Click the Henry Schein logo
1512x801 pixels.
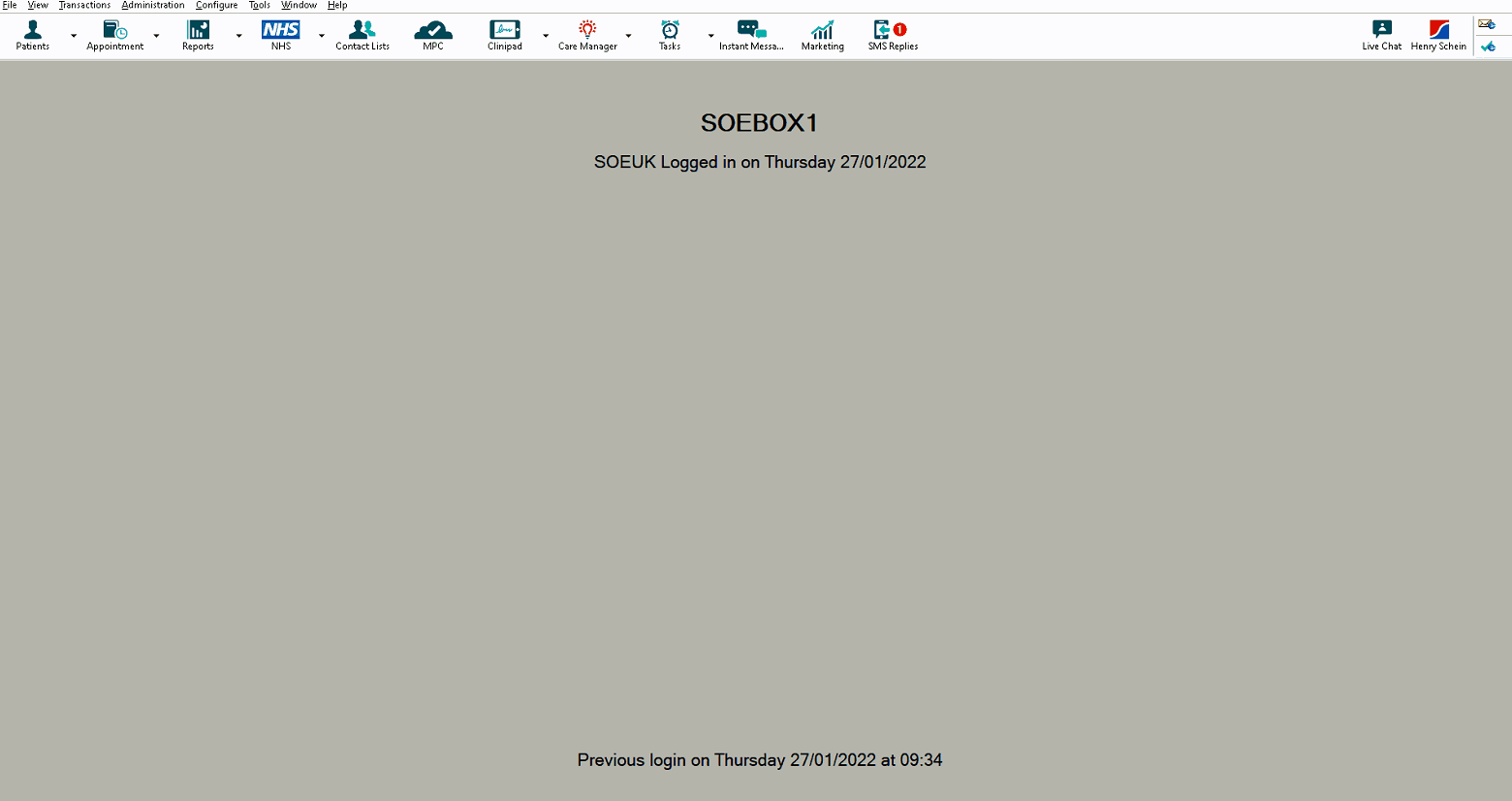1437,32
